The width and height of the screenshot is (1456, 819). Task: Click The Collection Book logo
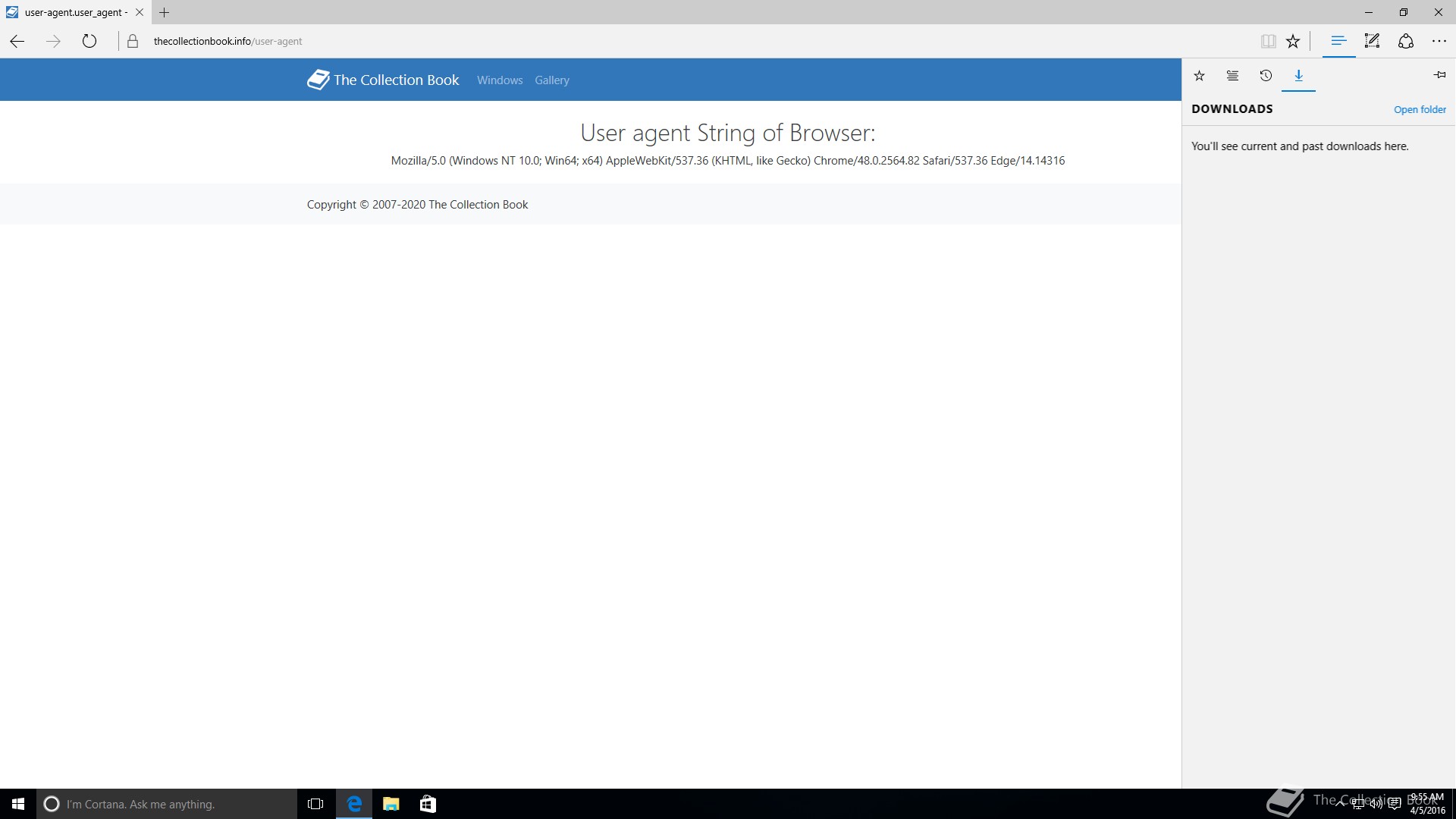click(383, 80)
